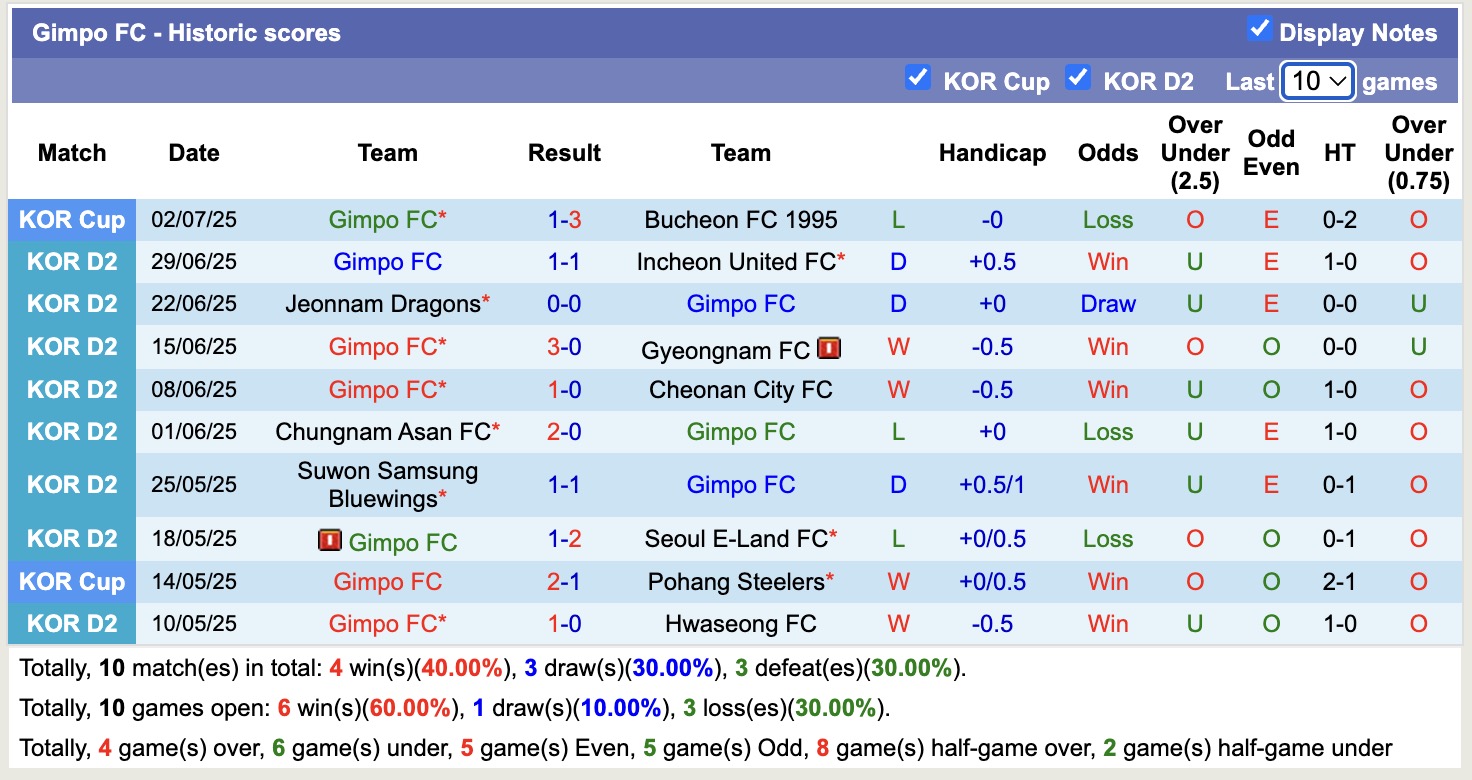Select Pohang Steelers team link
This screenshot has width=1472, height=780.
(735, 582)
